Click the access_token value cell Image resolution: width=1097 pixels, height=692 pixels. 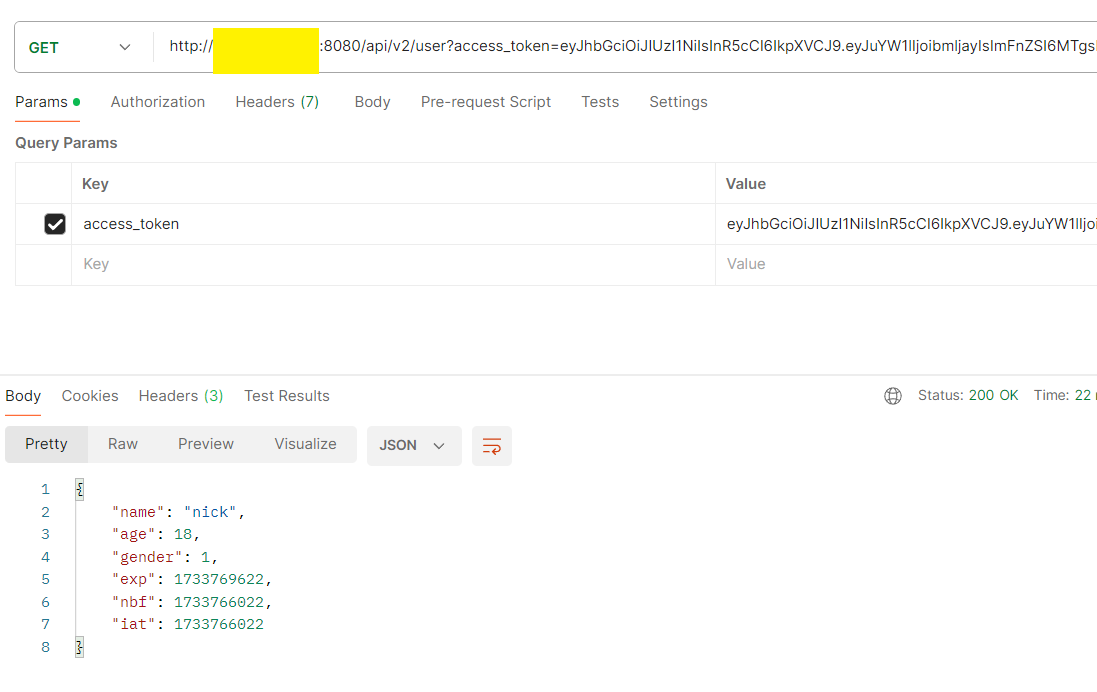[905, 224]
